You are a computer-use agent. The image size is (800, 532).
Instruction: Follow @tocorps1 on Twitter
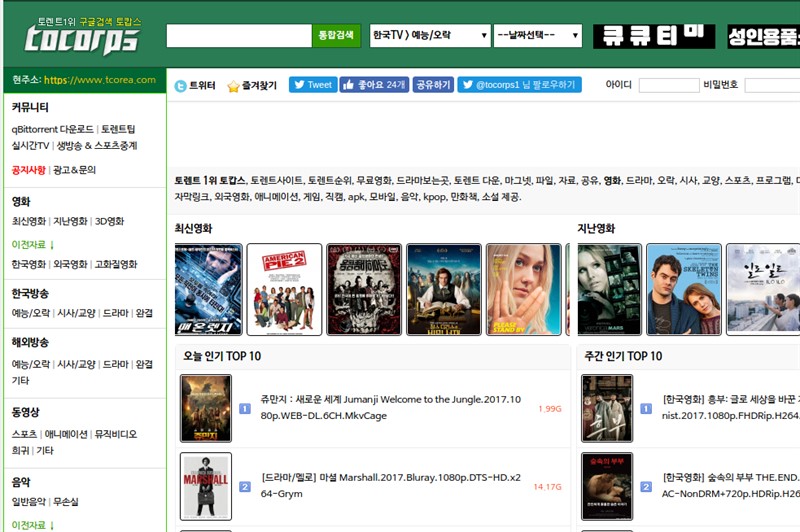pos(519,85)
